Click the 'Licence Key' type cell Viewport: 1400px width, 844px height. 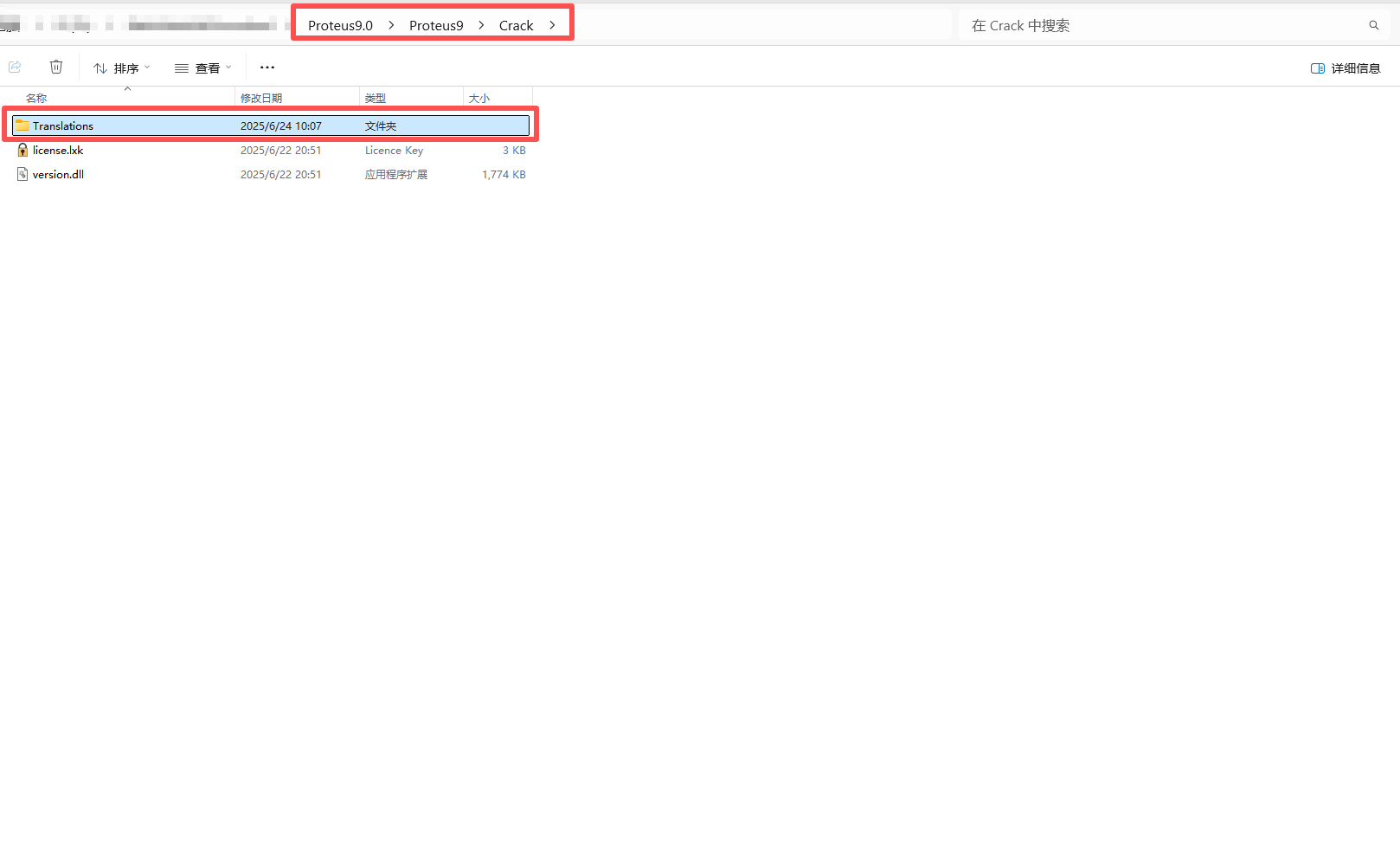[x=394, y=150]
